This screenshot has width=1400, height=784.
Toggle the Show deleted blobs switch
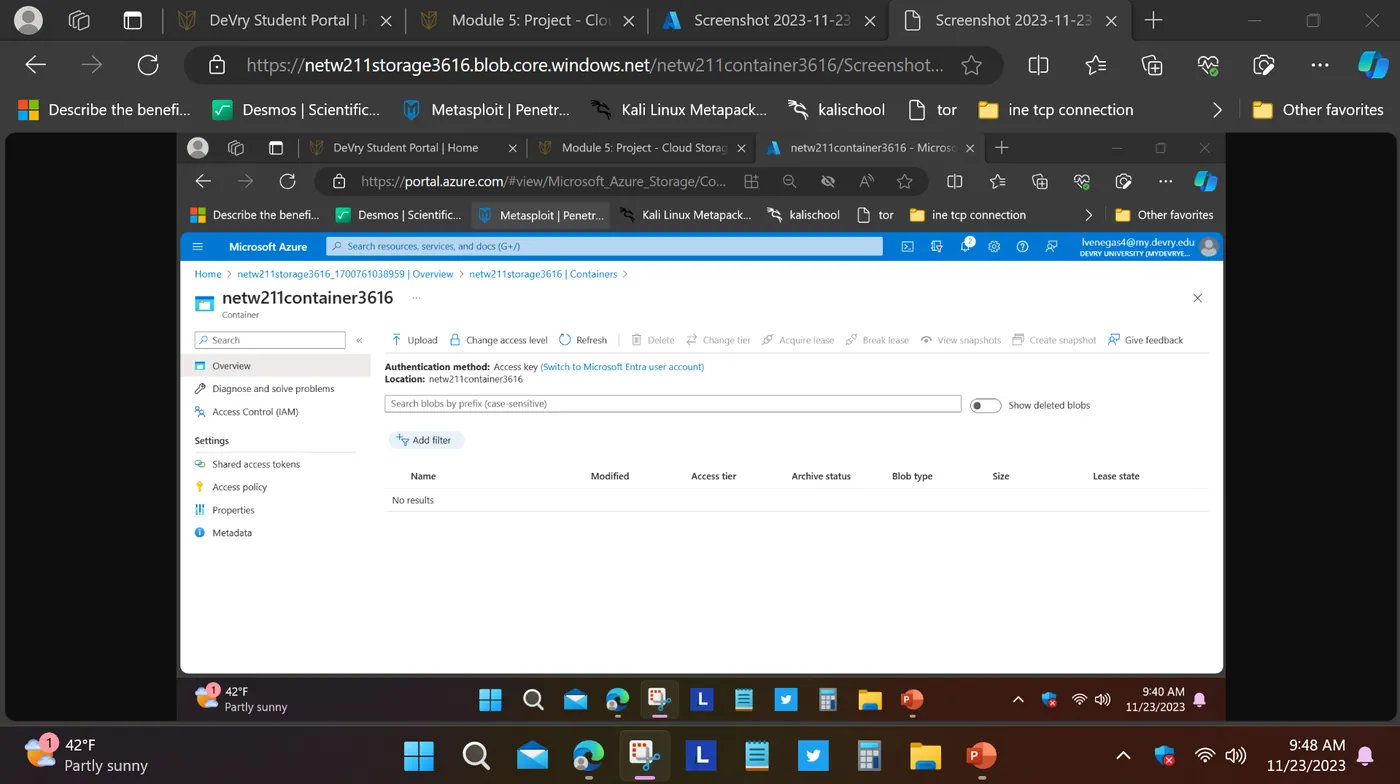pyautogui.click(x=985, y=405)
